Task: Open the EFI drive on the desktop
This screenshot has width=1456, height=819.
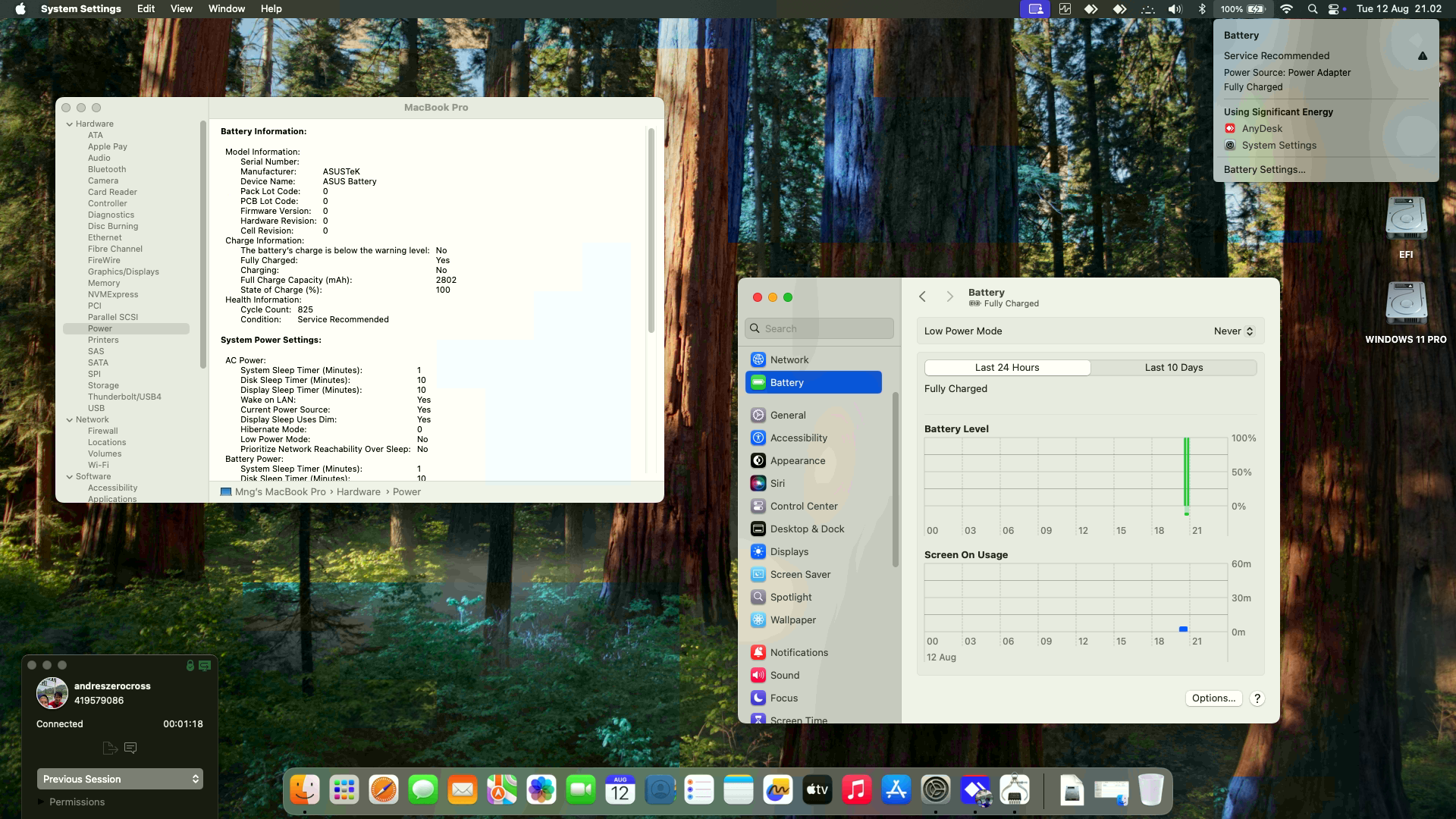Action: point(1405,220)
